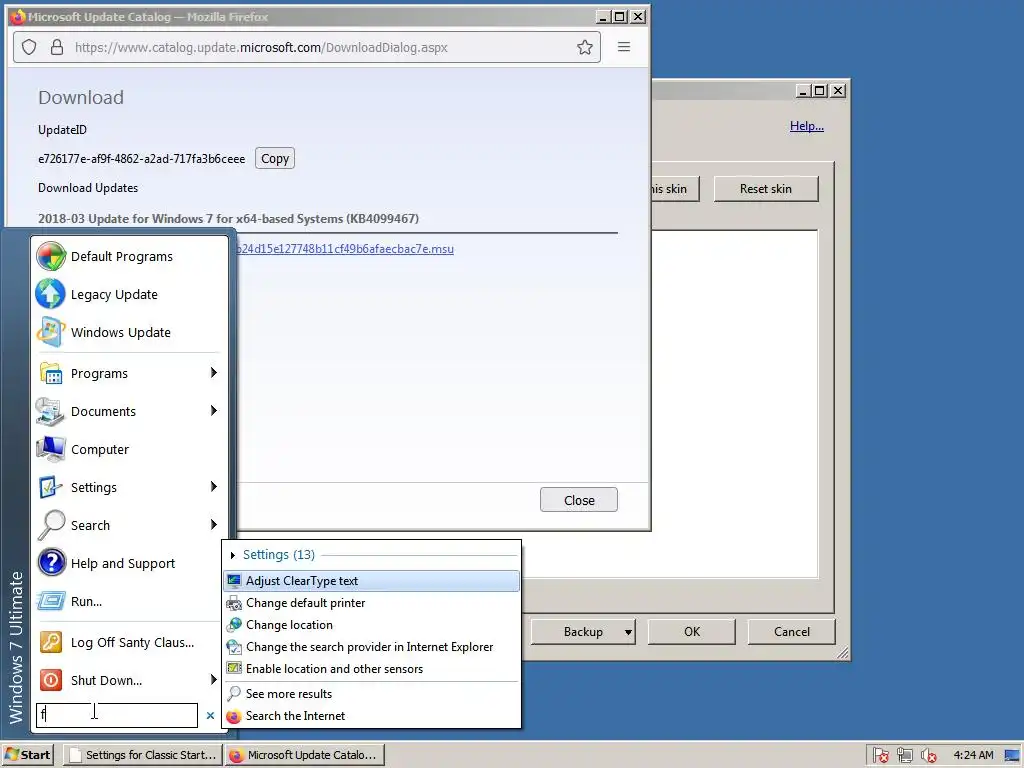This screenshot has width=1024, height=768.
Task: Open the Help... link in settings window
Action: click(807, 126)
